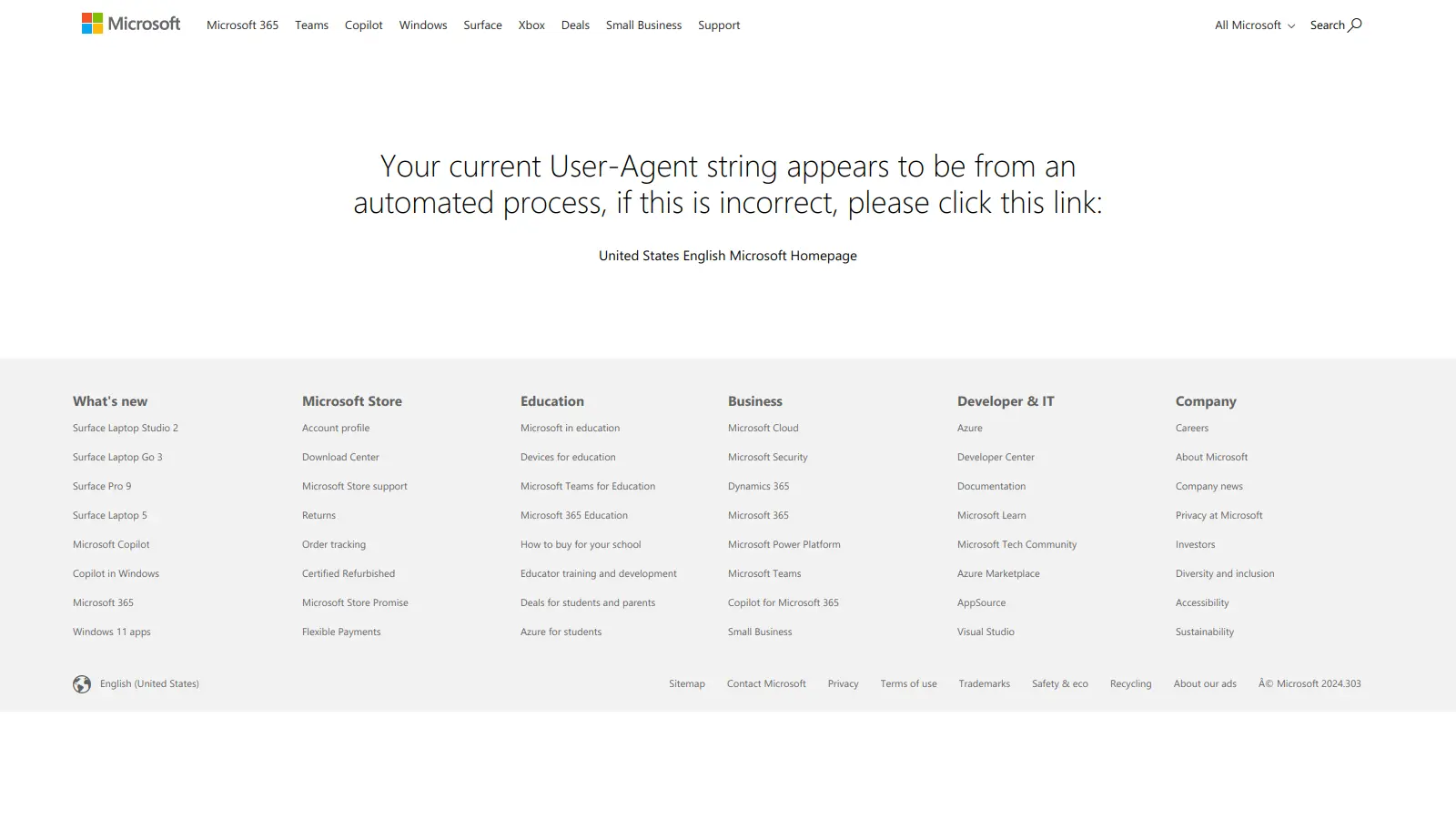This screenshot has width=1456, height=819.
Task: Select Diversity and inclusion under Company
Action: (1225, 573)
